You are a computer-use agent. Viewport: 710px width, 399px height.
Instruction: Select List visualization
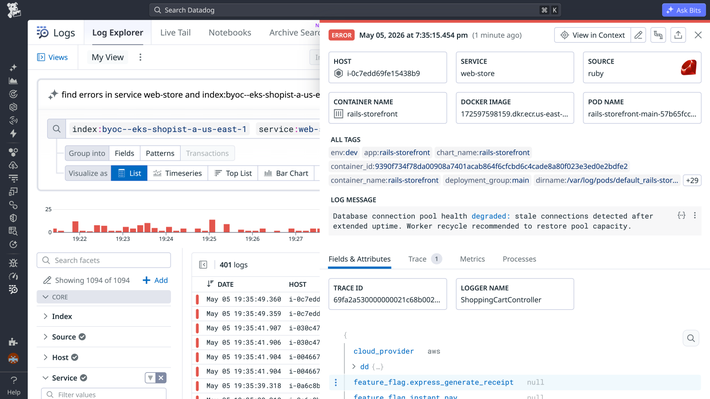[129, 173]
